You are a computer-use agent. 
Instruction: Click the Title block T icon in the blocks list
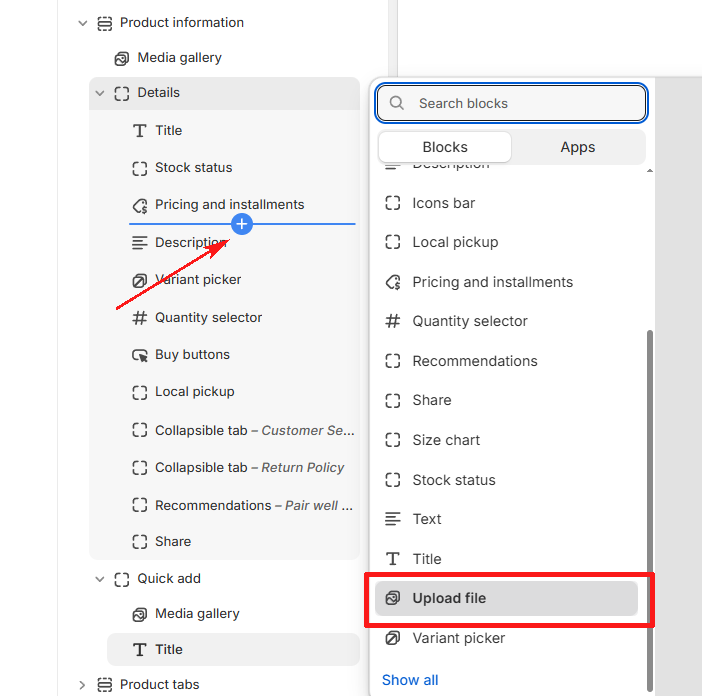[393, 559]
